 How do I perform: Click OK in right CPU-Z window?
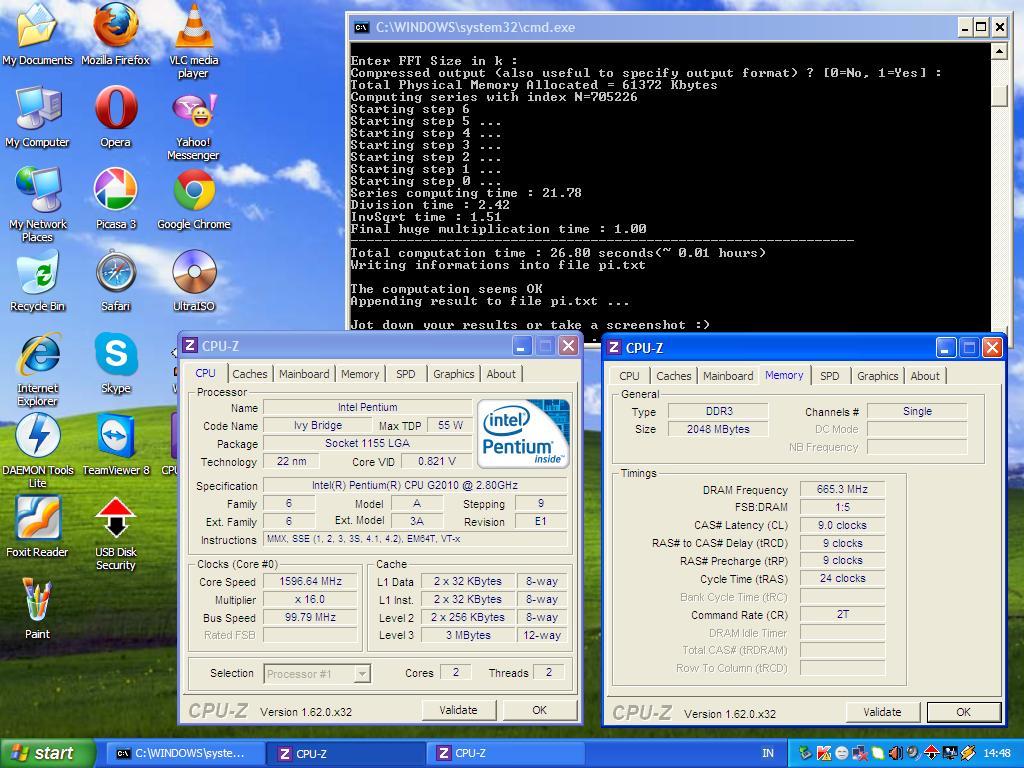tap(963, 712)
